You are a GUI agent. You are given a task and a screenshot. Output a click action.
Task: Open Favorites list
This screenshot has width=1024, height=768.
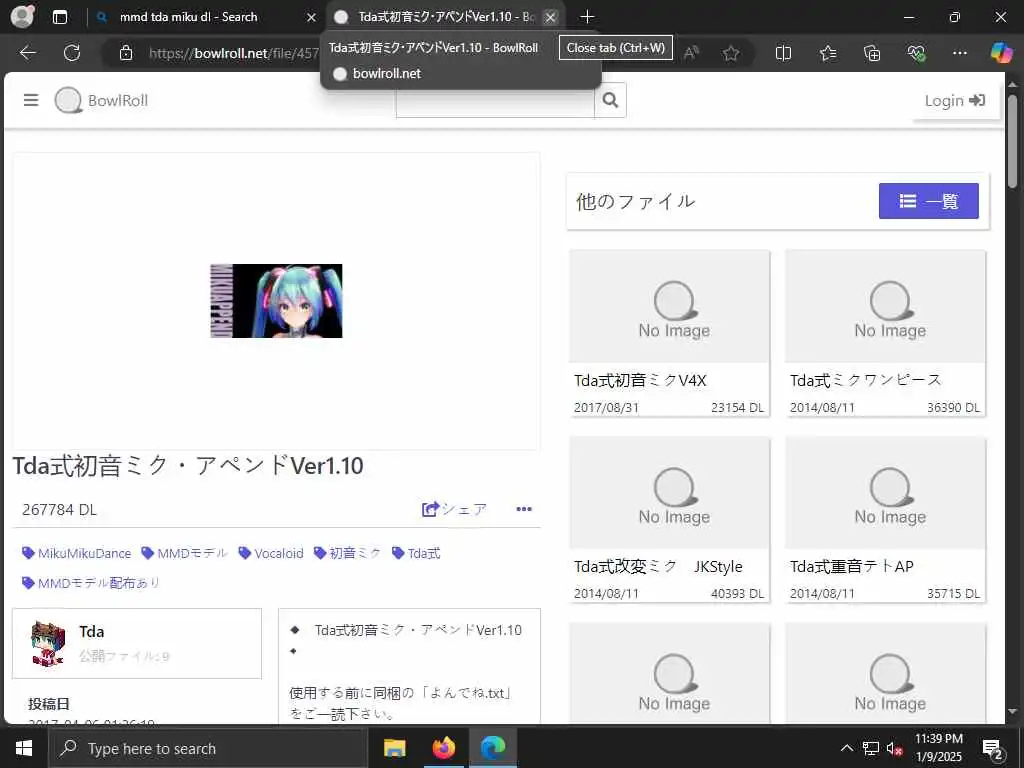[x=828, y=53]
